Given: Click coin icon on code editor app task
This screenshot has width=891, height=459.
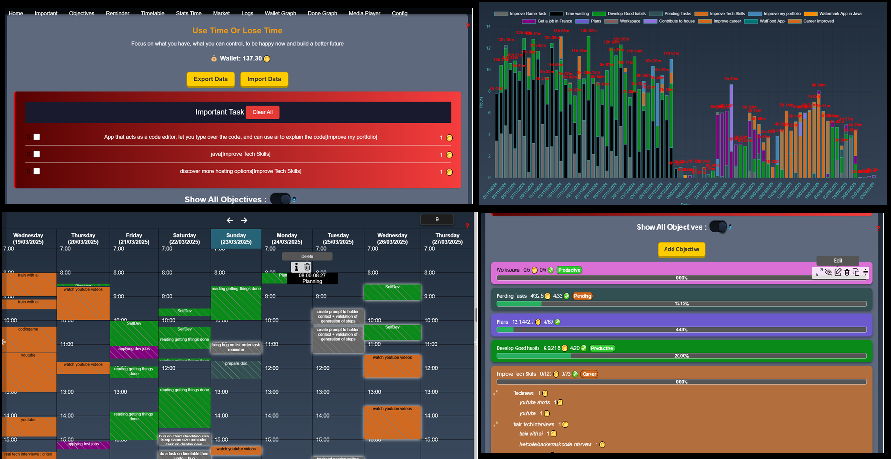Looking at the screenshot, I should point(449,137).
